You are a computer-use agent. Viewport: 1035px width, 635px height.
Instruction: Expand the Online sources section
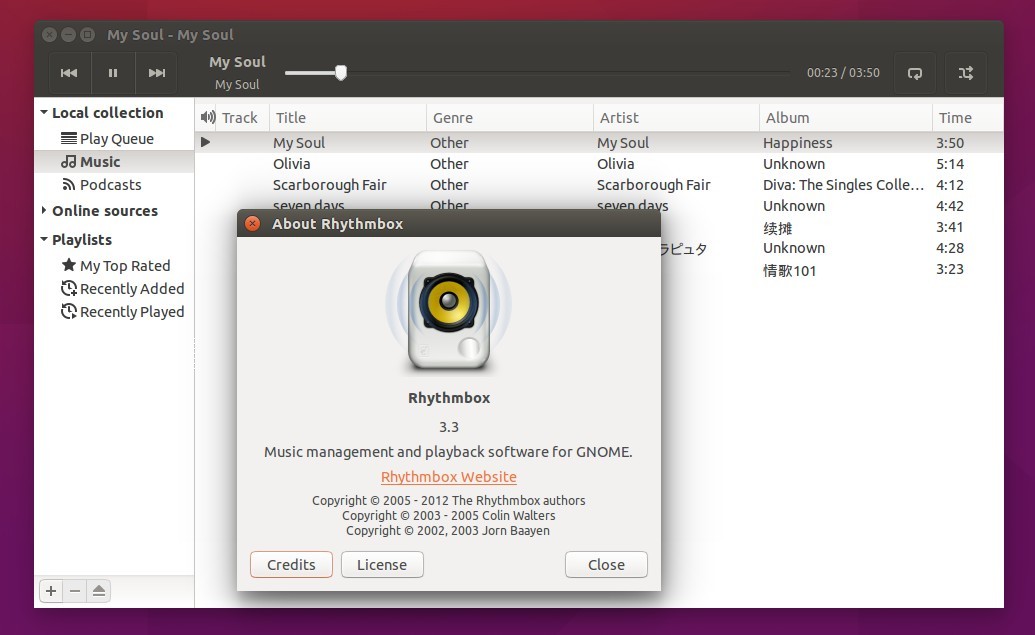[x=44, y=211]
